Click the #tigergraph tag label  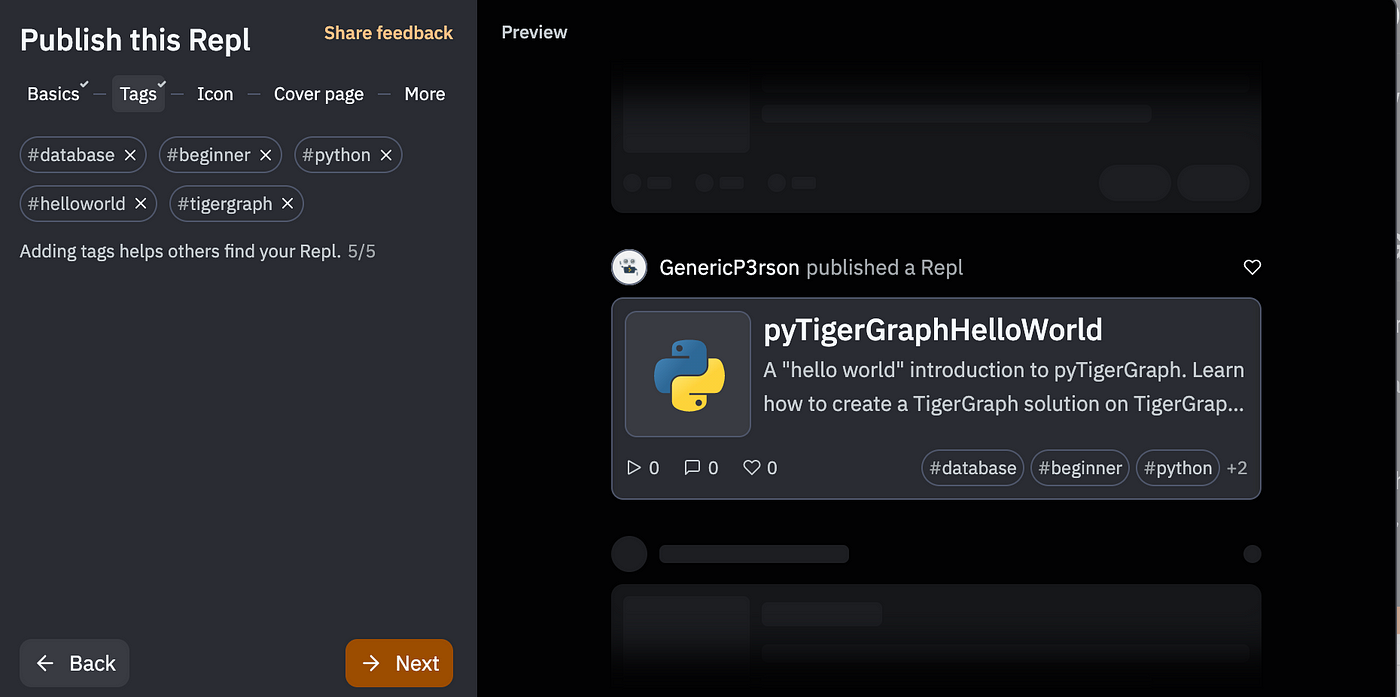[225, 204]
